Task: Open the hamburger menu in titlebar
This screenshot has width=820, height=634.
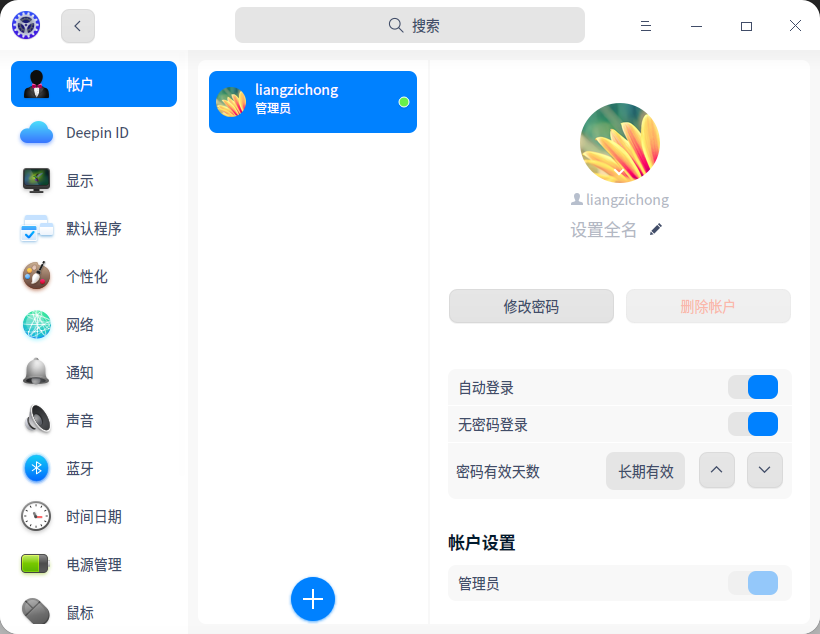Action: click(x=646, y=25)
